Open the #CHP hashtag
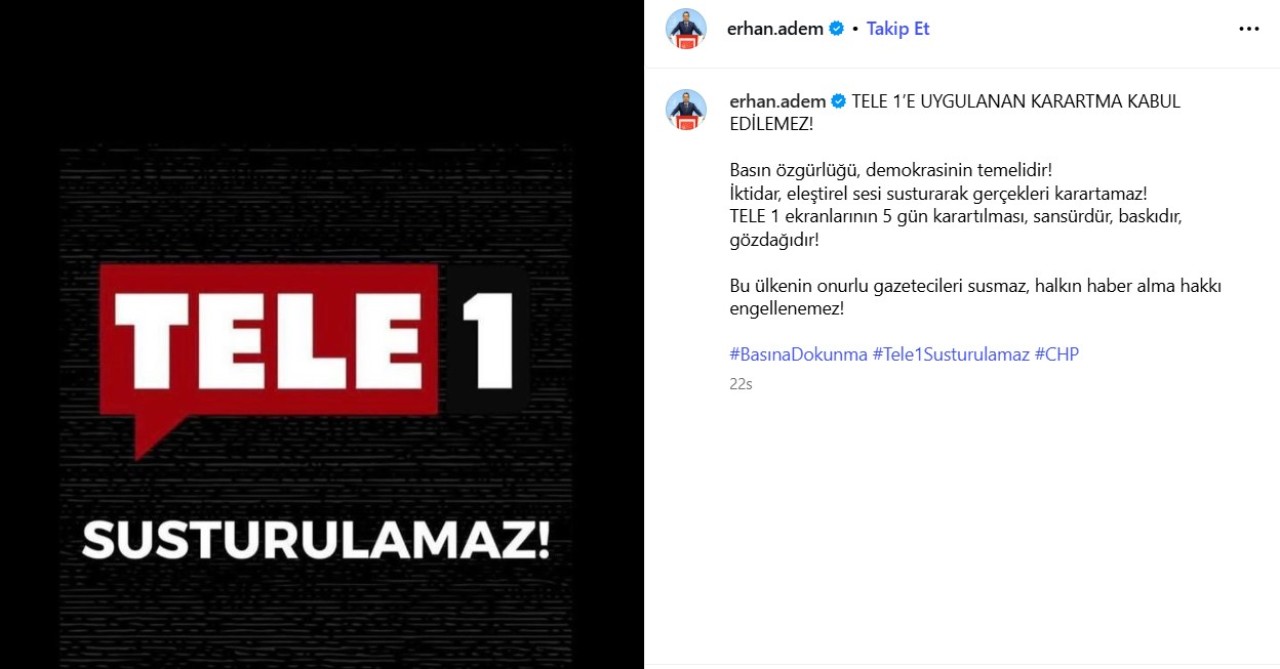This screenshot has height=669, width=1280. (x=1057, y=354)
